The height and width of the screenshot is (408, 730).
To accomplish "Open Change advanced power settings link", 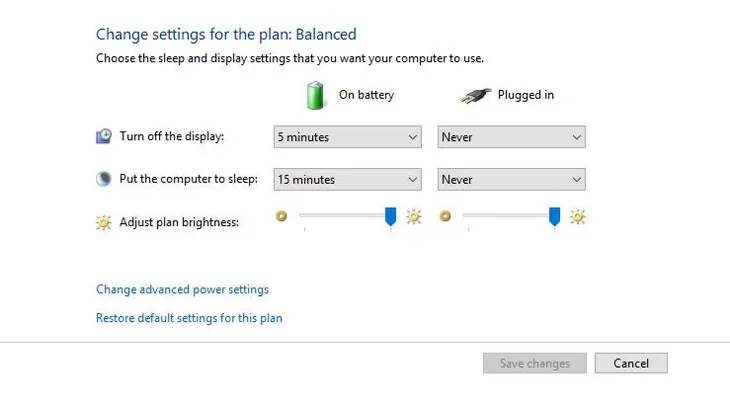I will coord(182,290).
